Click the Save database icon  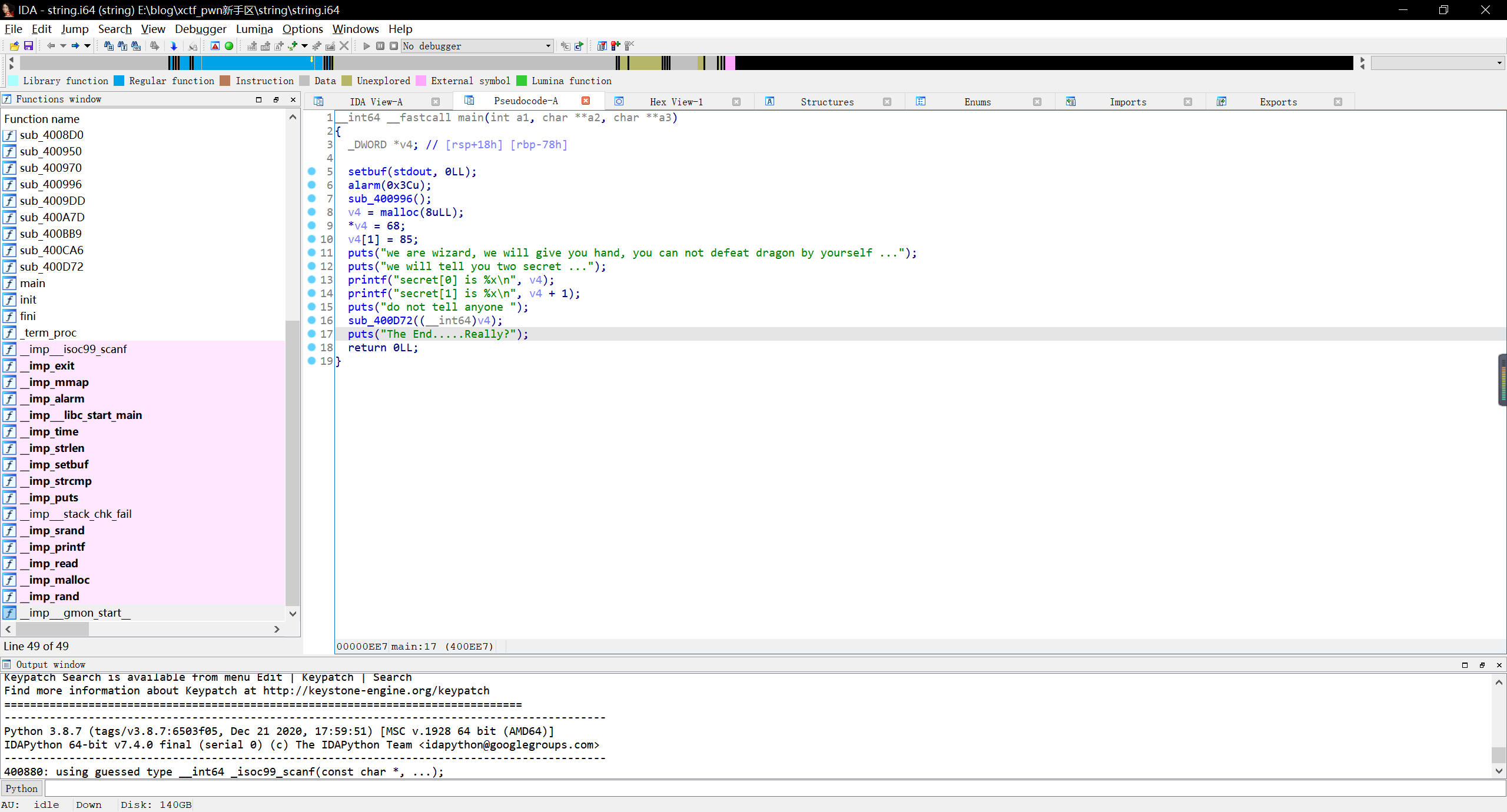click(28, 46)
